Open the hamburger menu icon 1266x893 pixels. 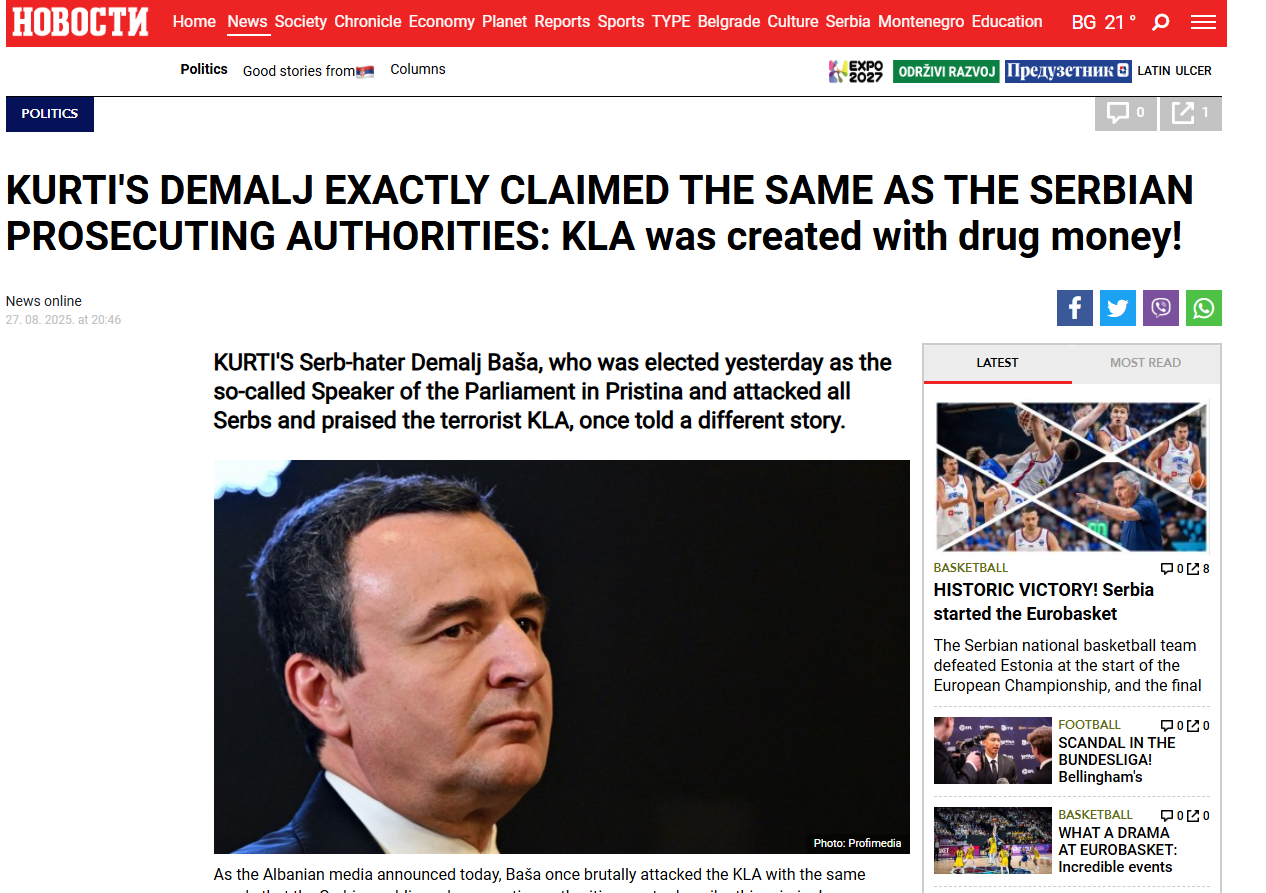[x=1204, y=22]
